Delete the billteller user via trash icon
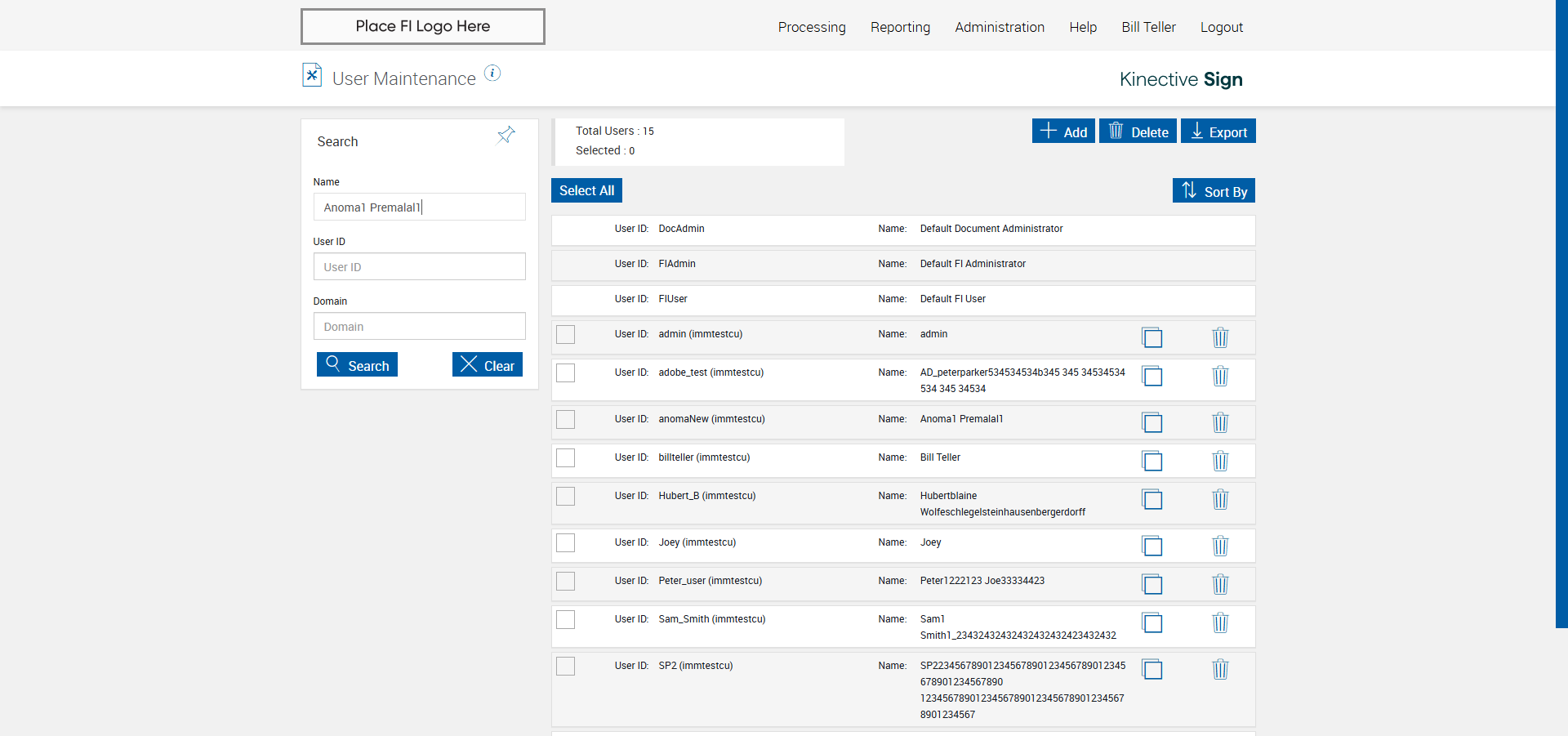The width and height of the screenshot is (1568, 736). pos(1220,461)
